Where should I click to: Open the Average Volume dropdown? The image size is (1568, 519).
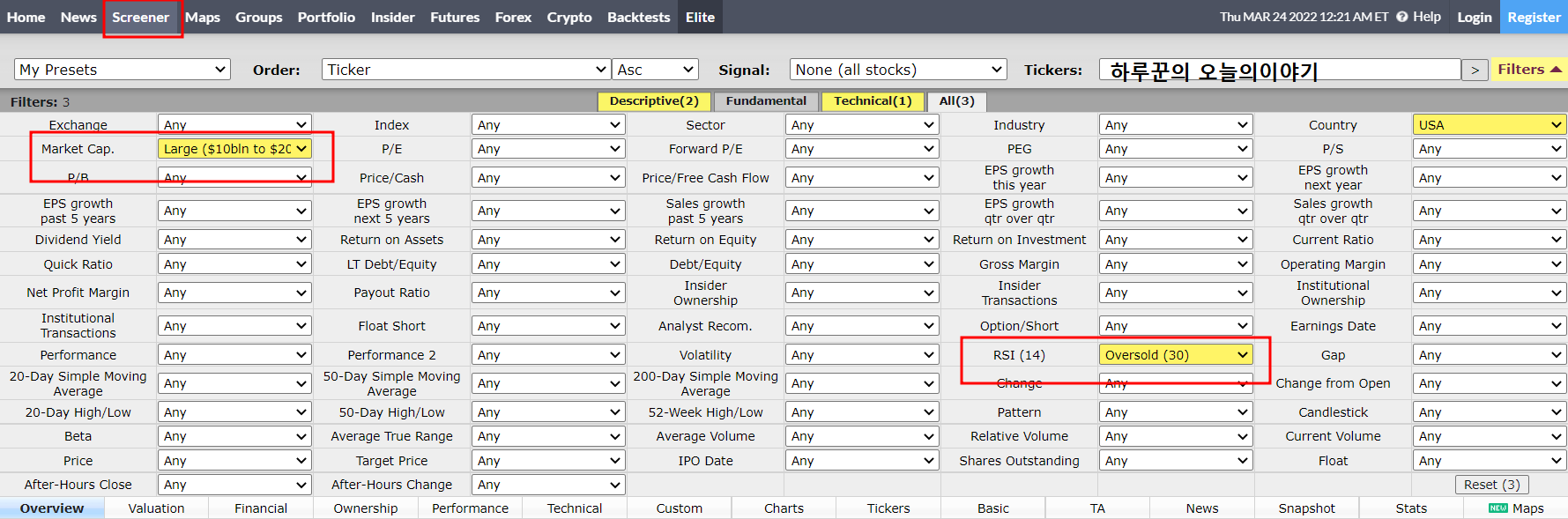(x=862, y=436)
